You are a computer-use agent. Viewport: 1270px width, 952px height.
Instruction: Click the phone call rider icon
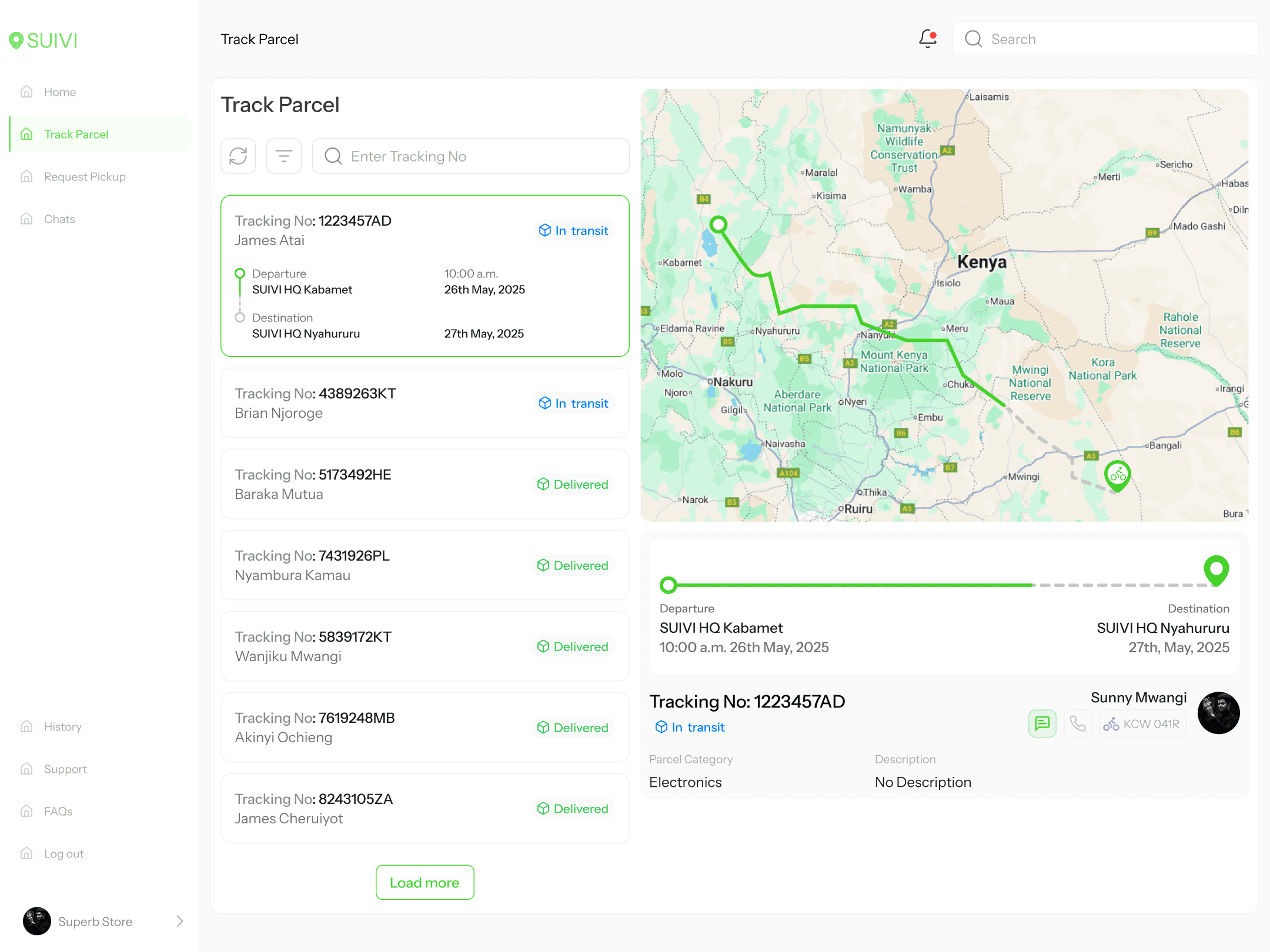tap(1078, 723)
